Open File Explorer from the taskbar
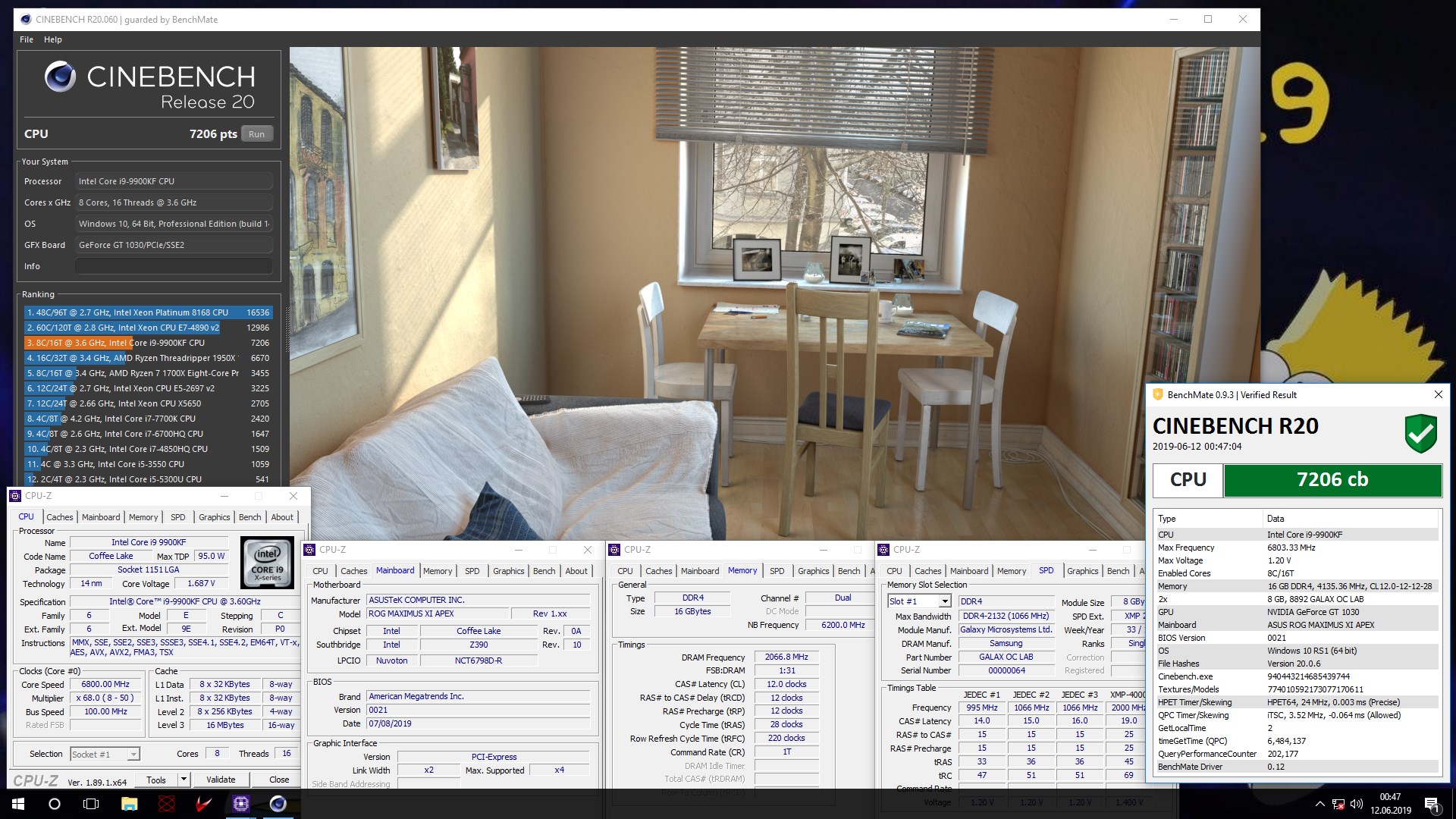 click(129, 804)
